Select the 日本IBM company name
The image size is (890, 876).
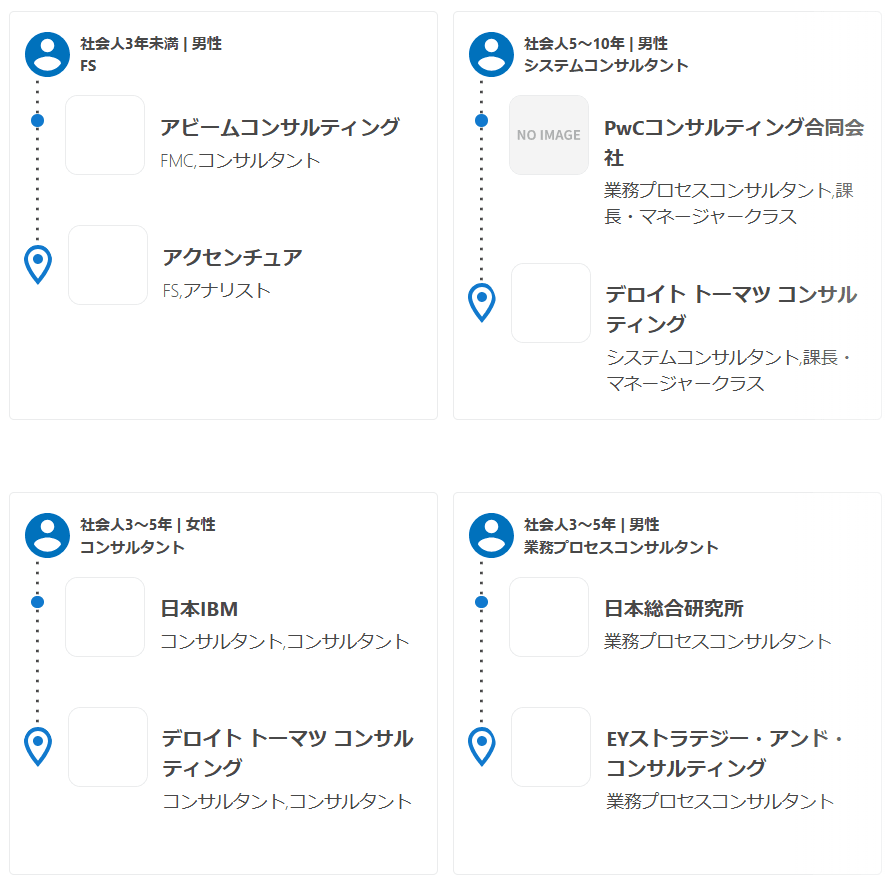tap(199, 609)
